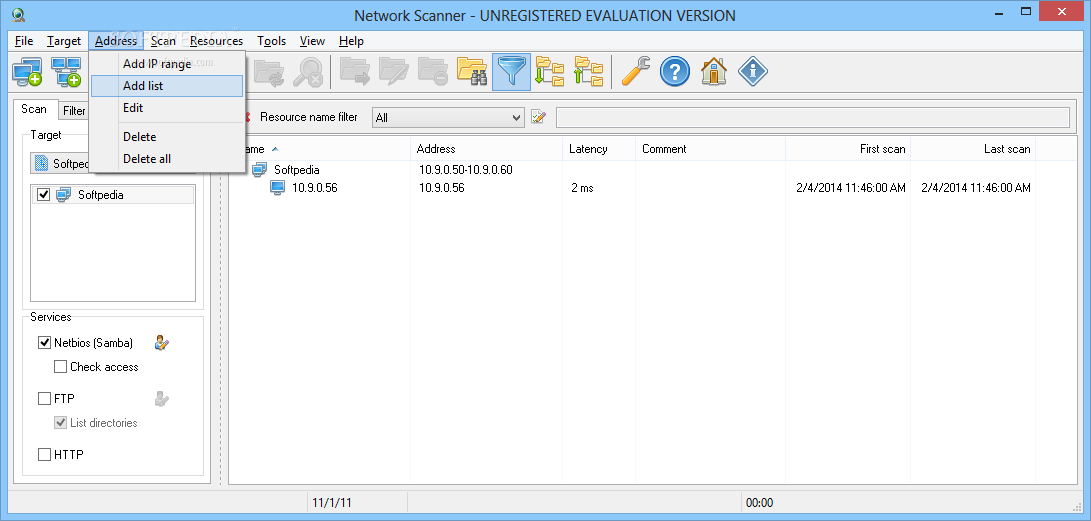Sort by the Comment column header
Viewport: 1091px width, 521px height.
point(710,149)
